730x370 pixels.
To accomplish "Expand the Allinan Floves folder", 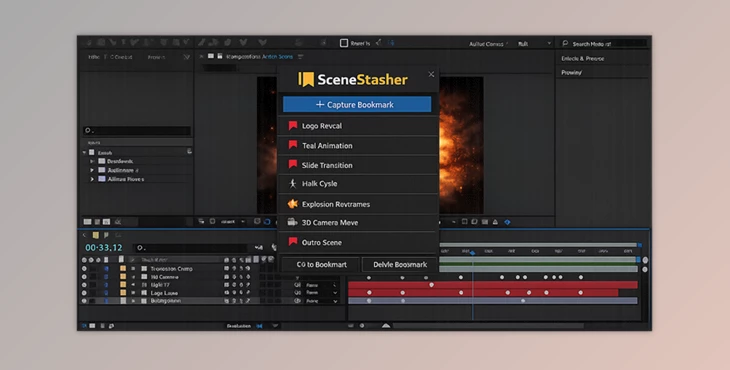I will coord(92,179).
